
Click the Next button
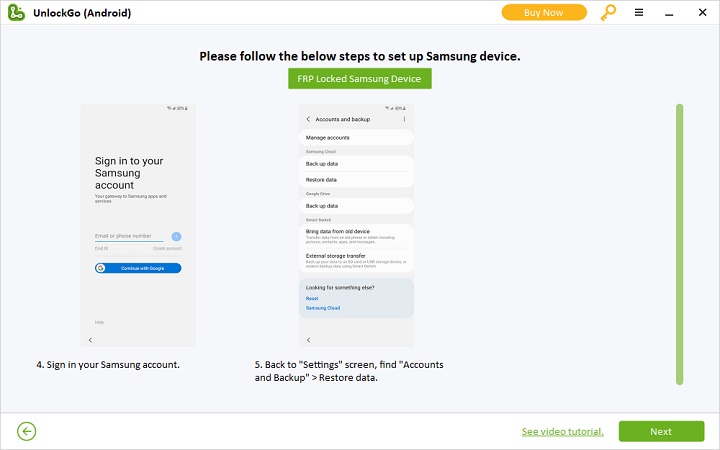coord(661,431)
